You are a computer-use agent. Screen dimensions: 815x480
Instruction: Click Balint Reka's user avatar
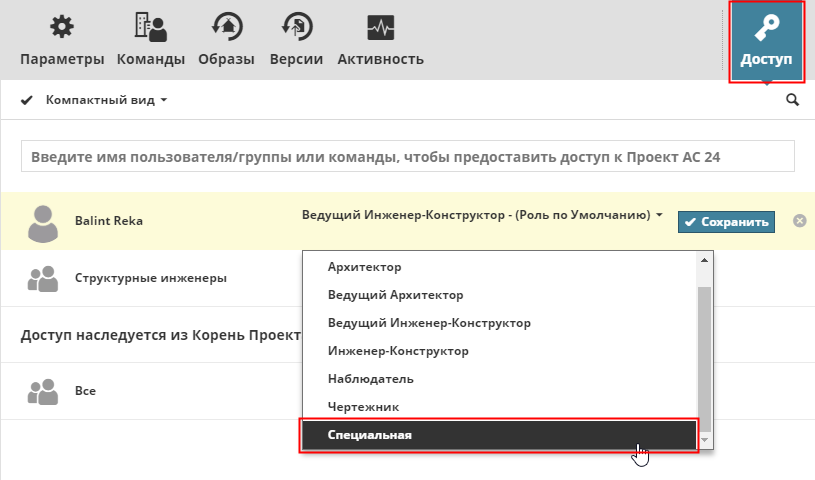pos(43,223)
